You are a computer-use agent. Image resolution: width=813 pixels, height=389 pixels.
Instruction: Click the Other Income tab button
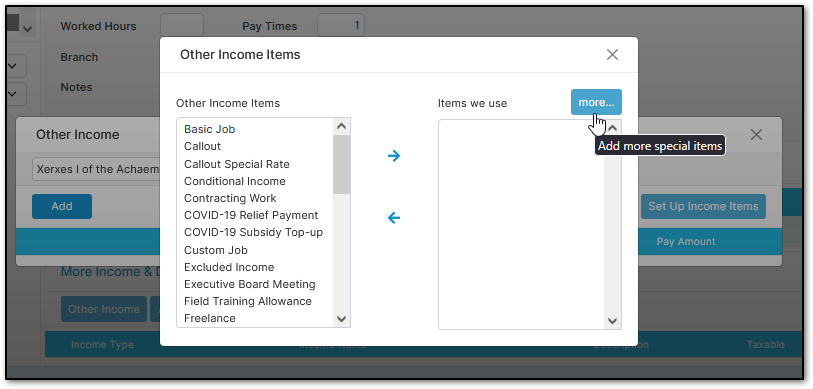(x=104, y=309)
